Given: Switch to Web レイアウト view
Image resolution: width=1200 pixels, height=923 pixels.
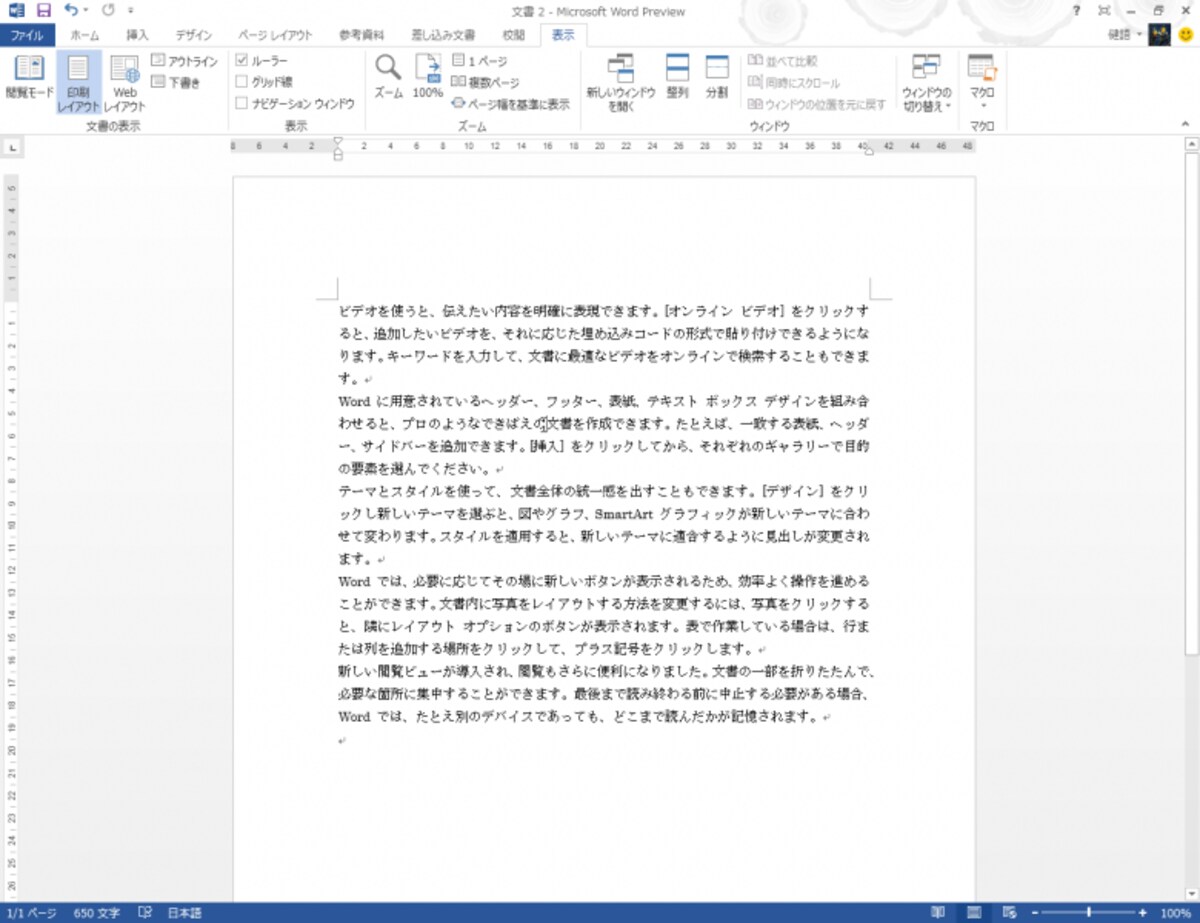Looking at the screenshot, I should pyautogui.click(x=125, y=83).
